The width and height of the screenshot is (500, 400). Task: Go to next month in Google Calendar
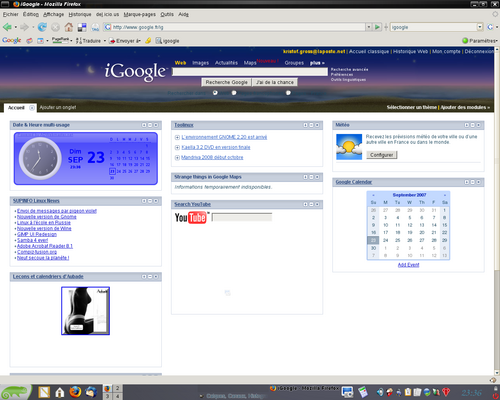click(x=445, y=195)
